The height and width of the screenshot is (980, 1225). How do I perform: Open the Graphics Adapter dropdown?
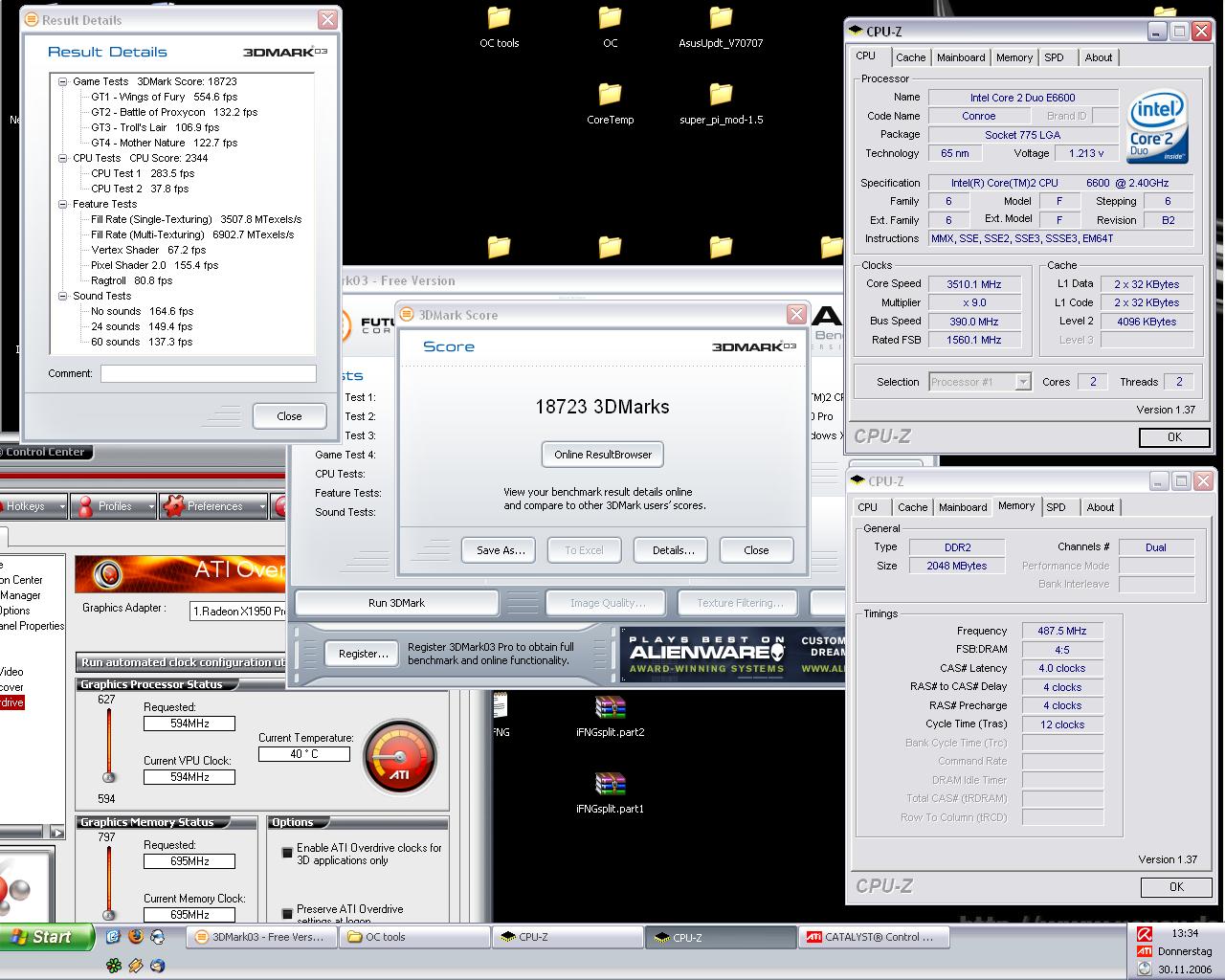click(237, 611)
